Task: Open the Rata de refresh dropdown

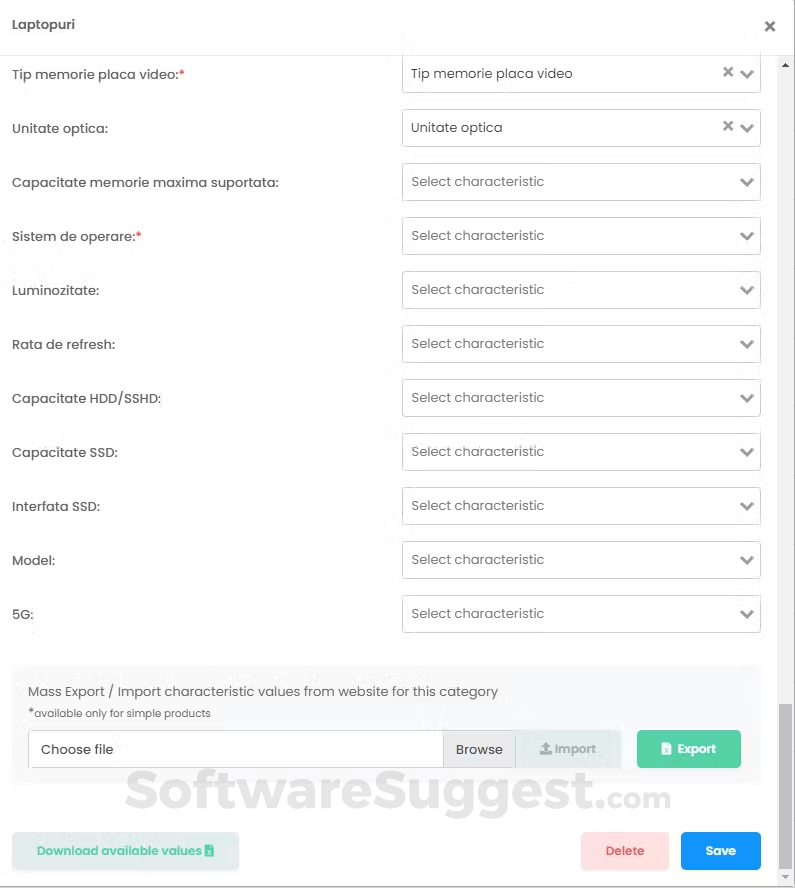Action: click(x=581, y=344)
